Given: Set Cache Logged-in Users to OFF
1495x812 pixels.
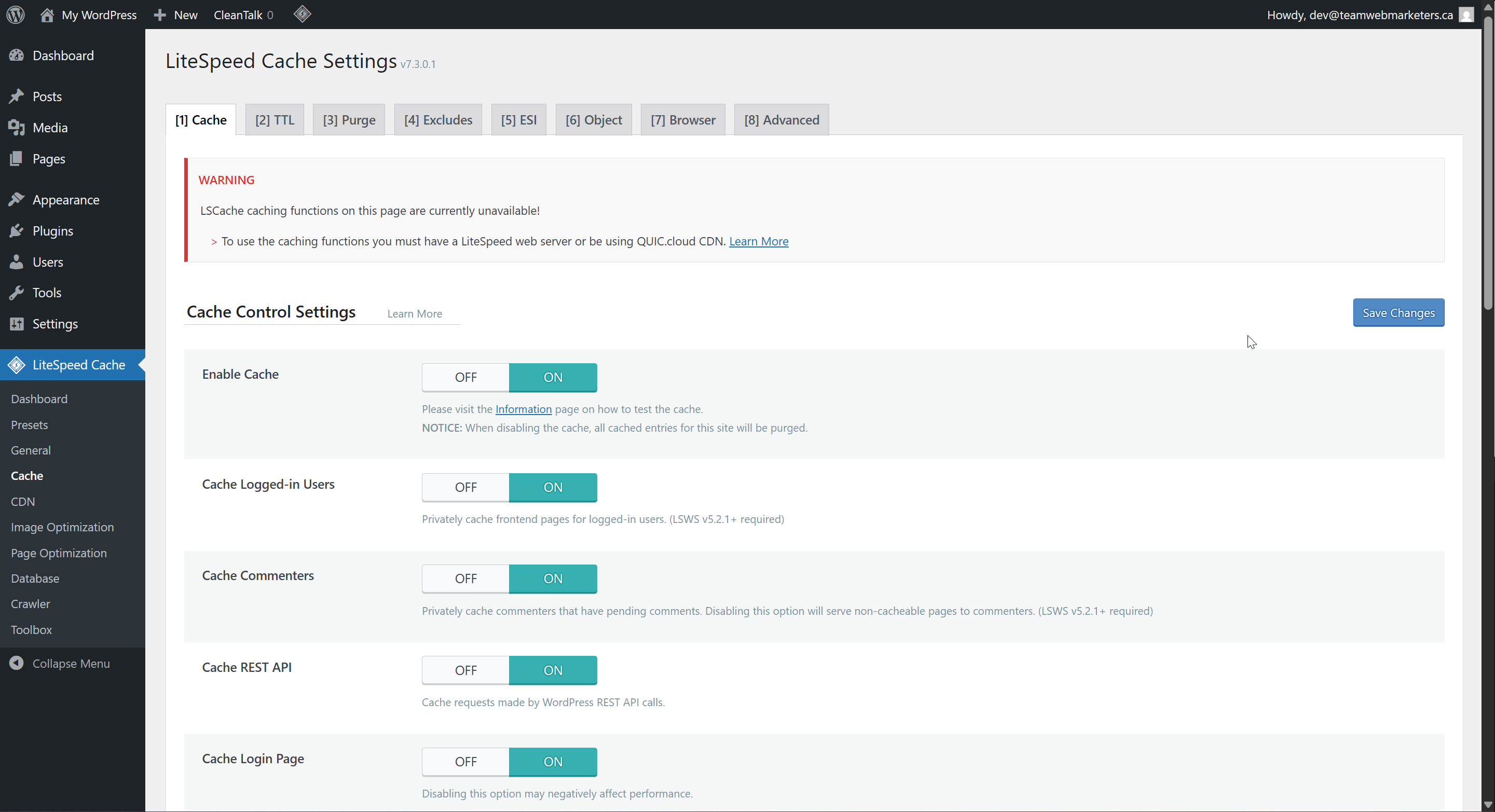Looking at the screenshot, I should tap(465, 487).
